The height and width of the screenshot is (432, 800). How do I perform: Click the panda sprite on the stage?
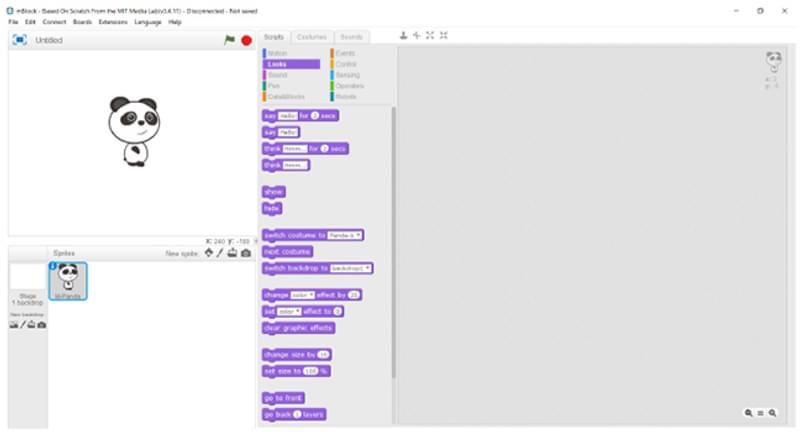tap(134, 131)
